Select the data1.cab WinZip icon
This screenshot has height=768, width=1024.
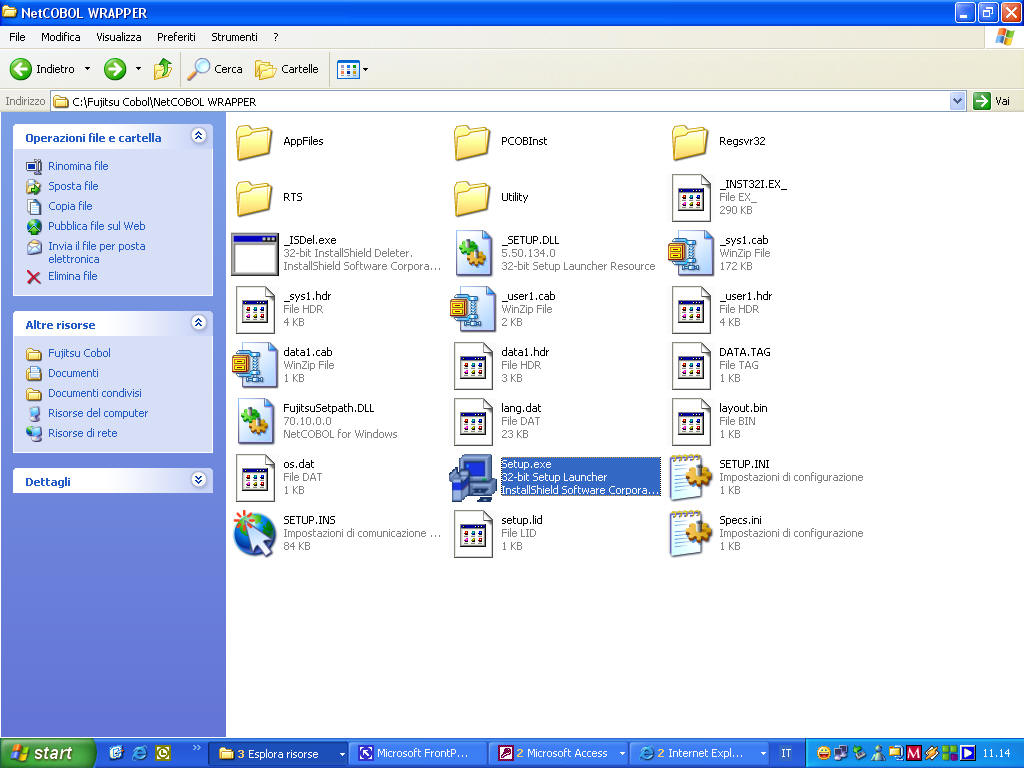pos(255,366)
